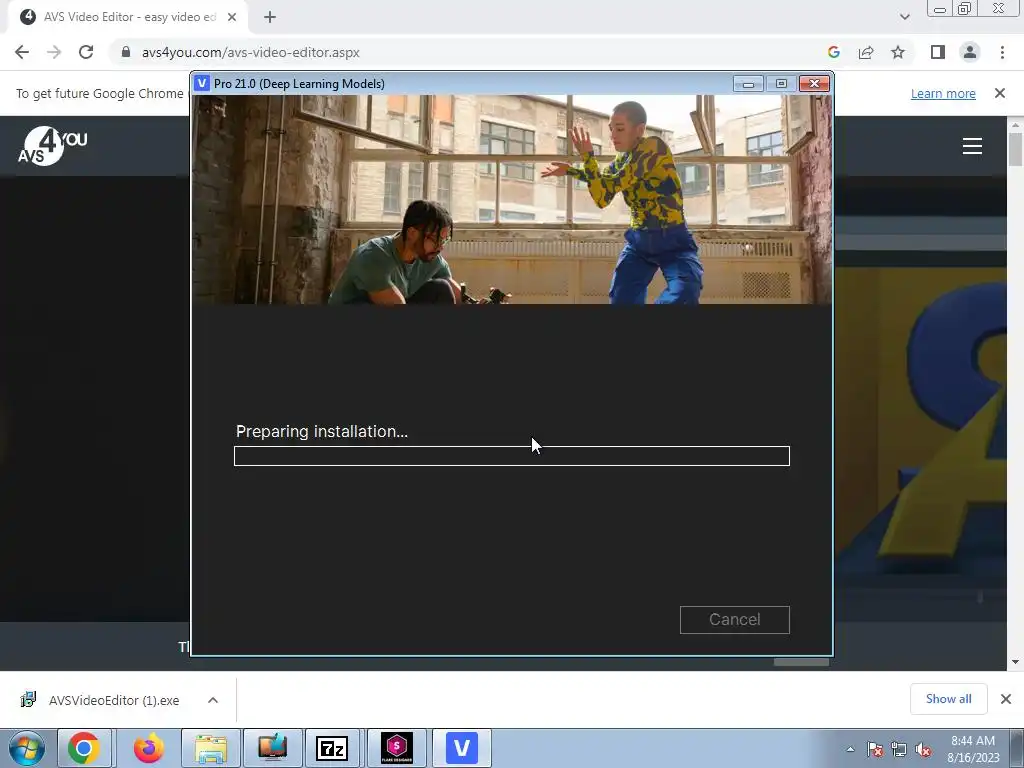Open Flare Designer taskbar icon
The image size is (1024, 768).
[396, 748]
